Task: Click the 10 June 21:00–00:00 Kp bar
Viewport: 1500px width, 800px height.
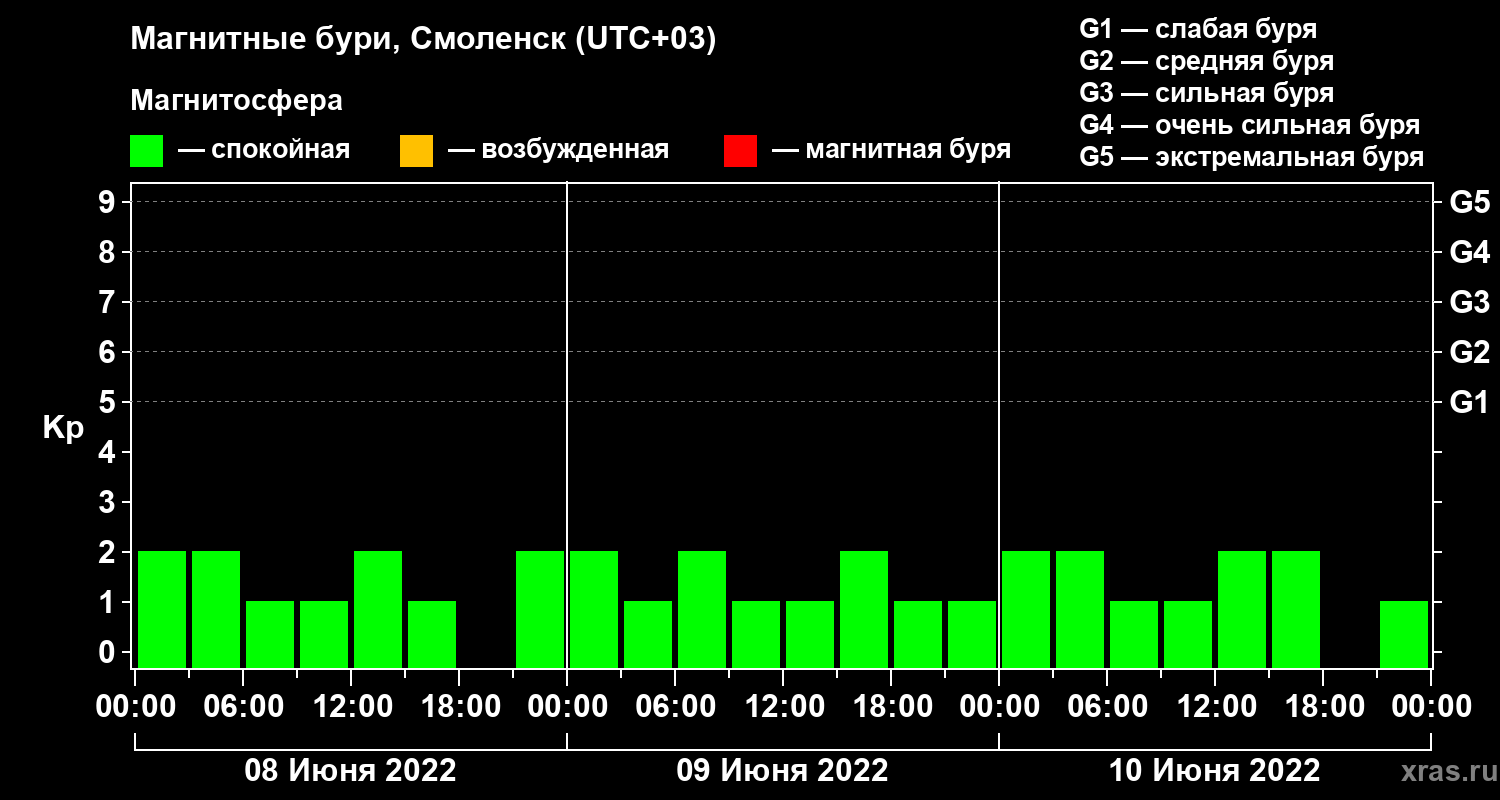Action: [1404, 634]
